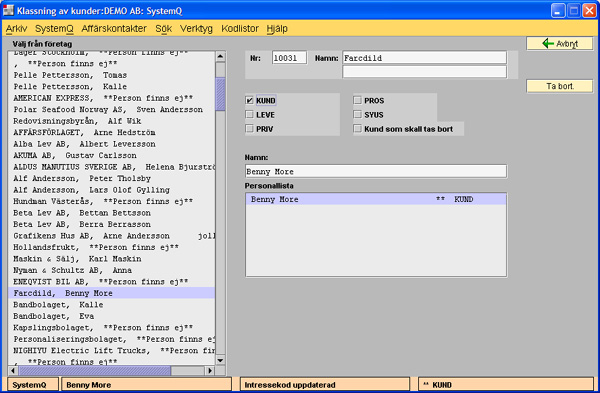This screenshot has height=393, width=600.
Task: Uncheck the KUND checkbox
Action: pyautogui.click(x=249, y=101)
